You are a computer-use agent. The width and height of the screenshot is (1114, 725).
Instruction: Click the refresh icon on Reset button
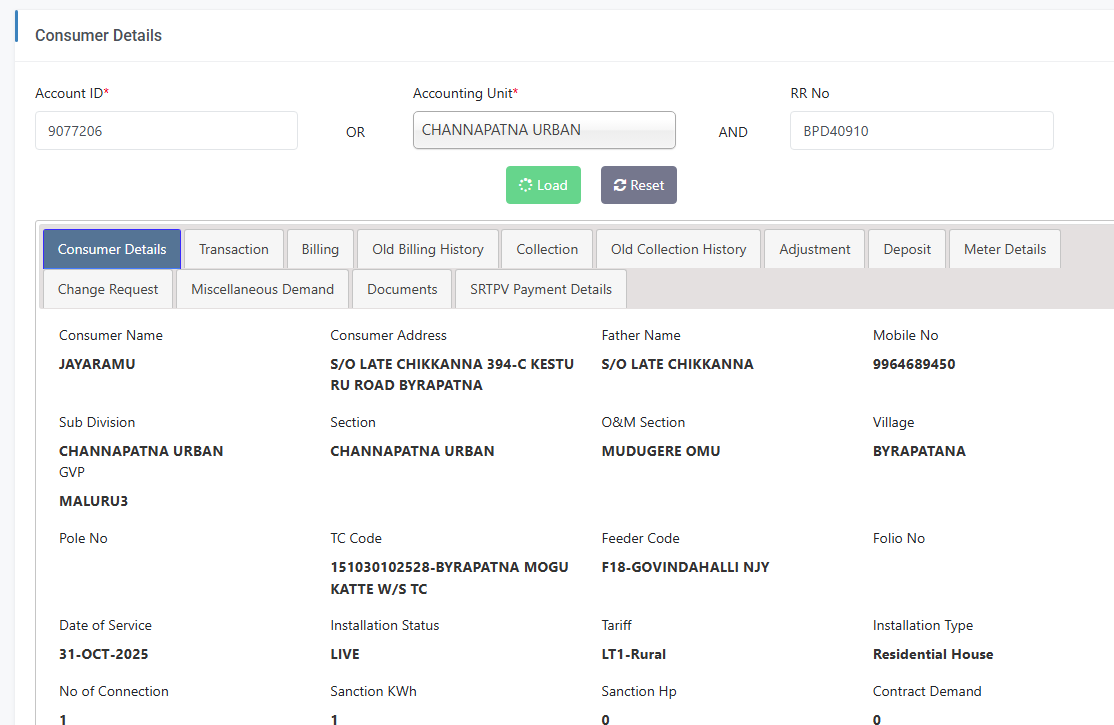(620, 185)
